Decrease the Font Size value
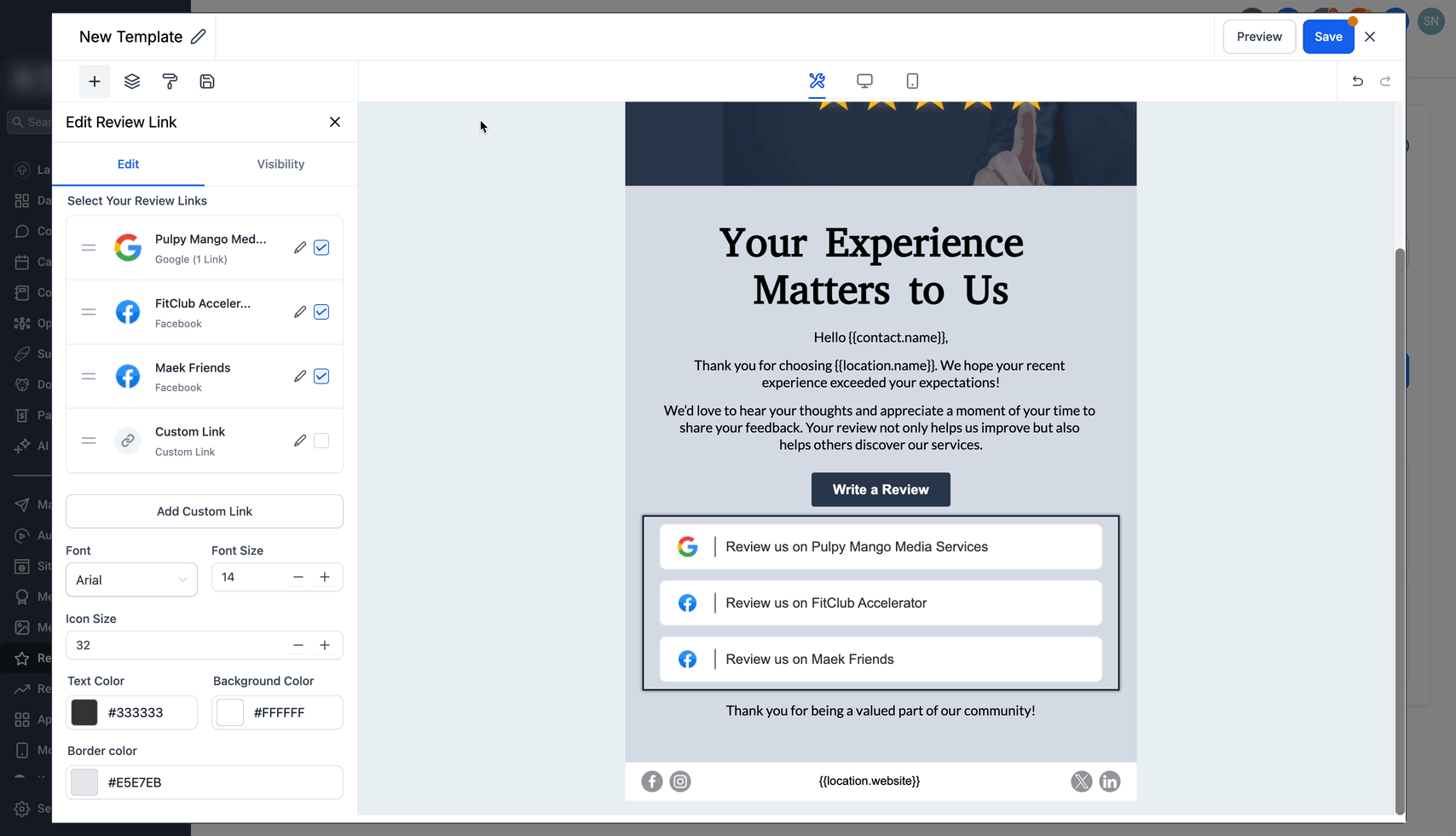Image resolution: width=1456 pixels, height=836 pixels. [298, 577]
